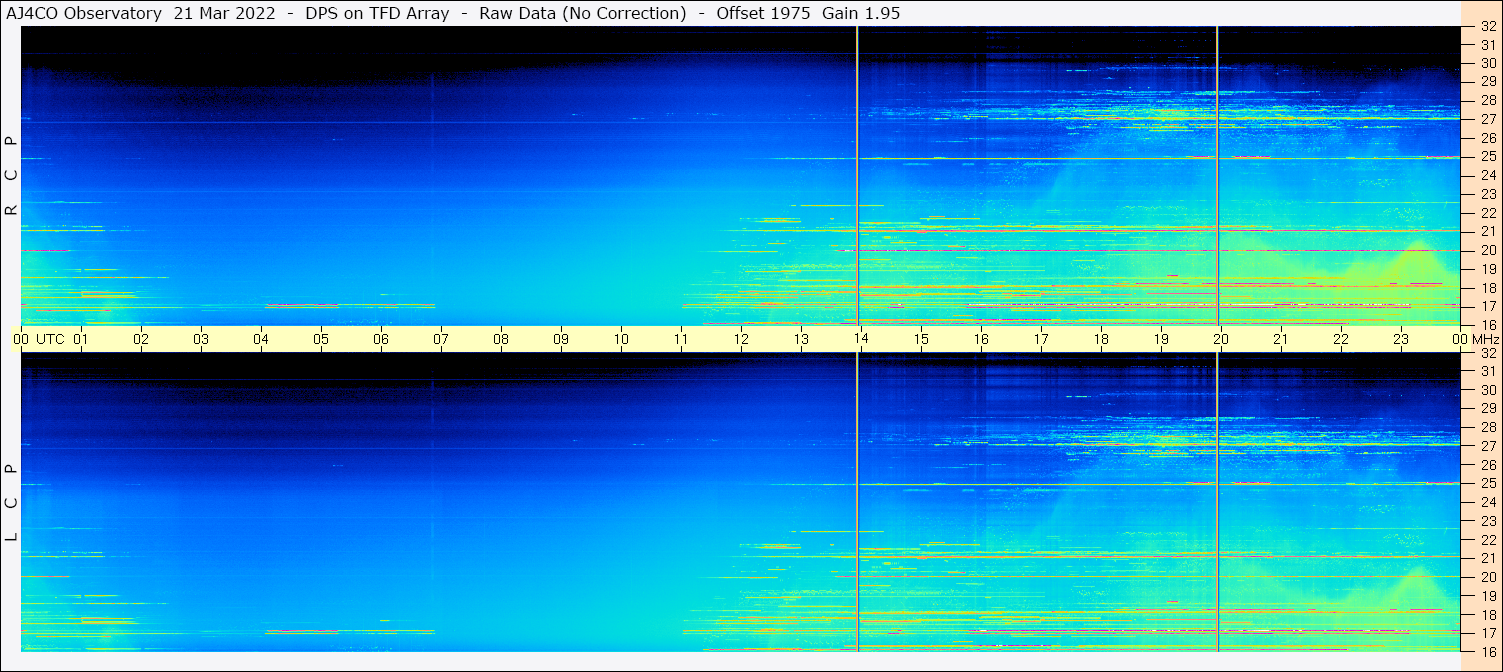Click the LCP panel "16" MHz scale label
Screen dimensions: 1503x672
[x=1488, y=651]
